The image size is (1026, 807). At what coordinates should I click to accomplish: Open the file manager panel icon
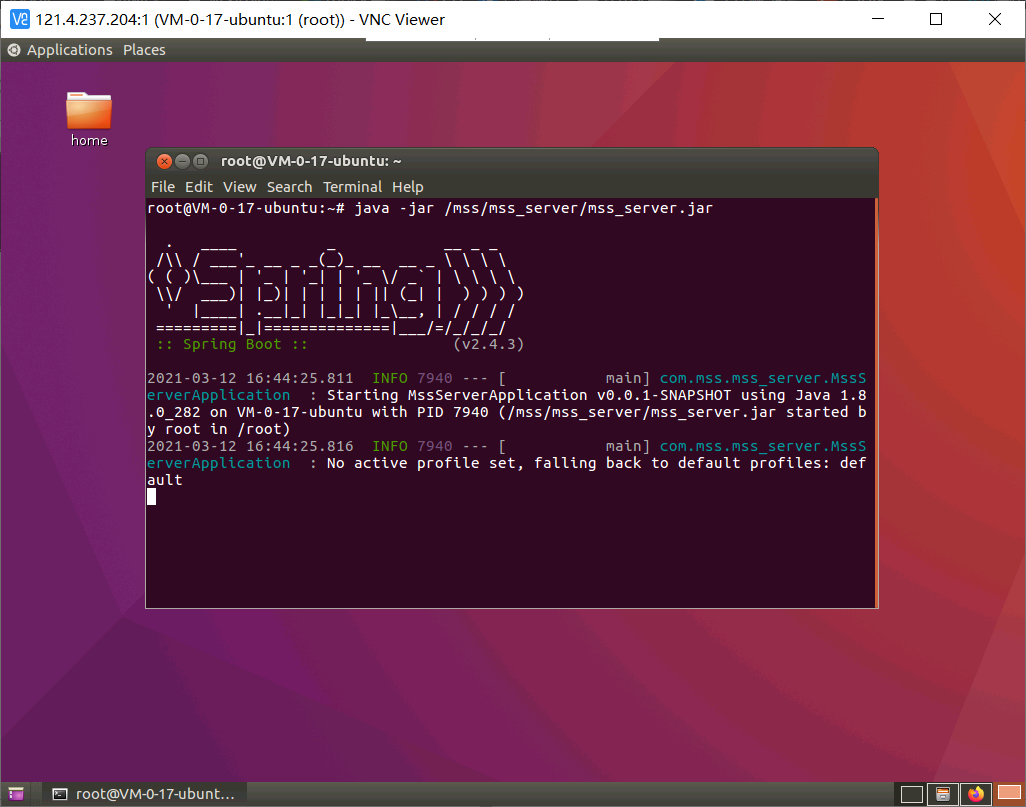tap(943, 795)
